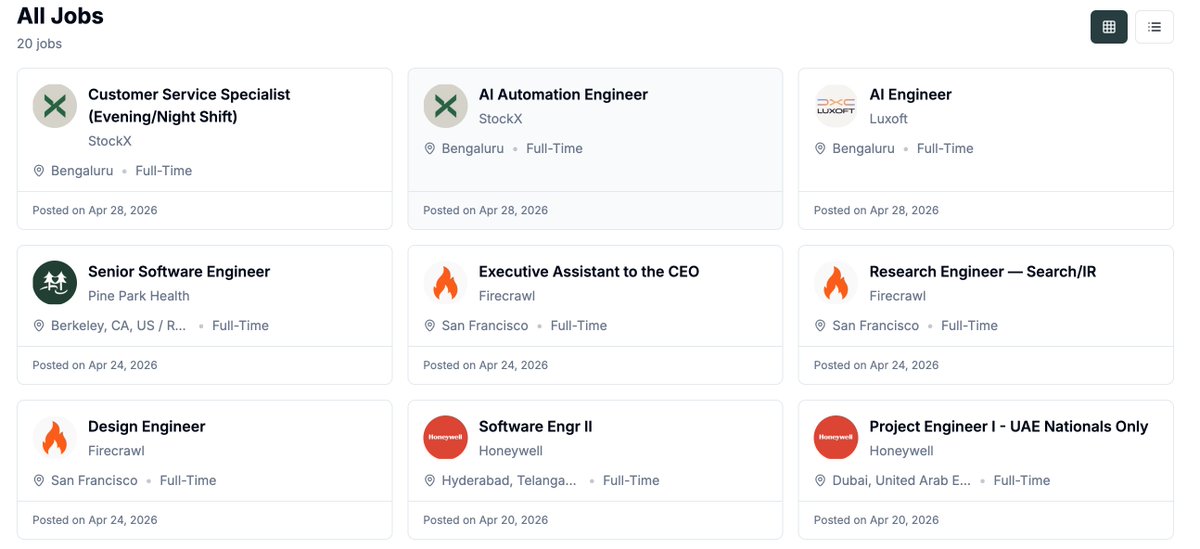The height and width of the screenshot is (549, 1200).
Task: Click location pin beside Dubai, United Arab E...
Action: click(821, 481)
